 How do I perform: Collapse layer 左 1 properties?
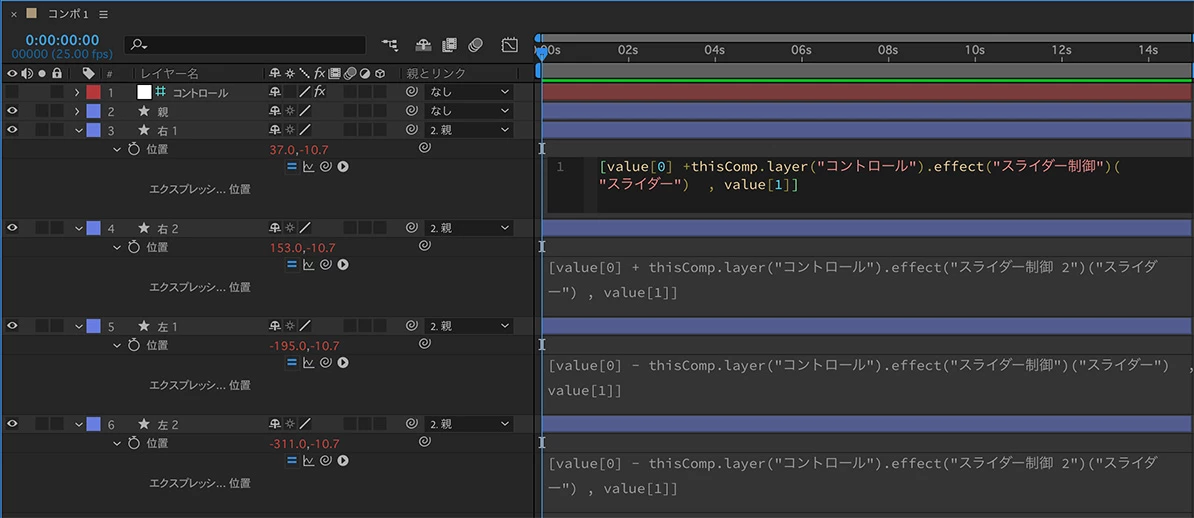click(77, 326)
